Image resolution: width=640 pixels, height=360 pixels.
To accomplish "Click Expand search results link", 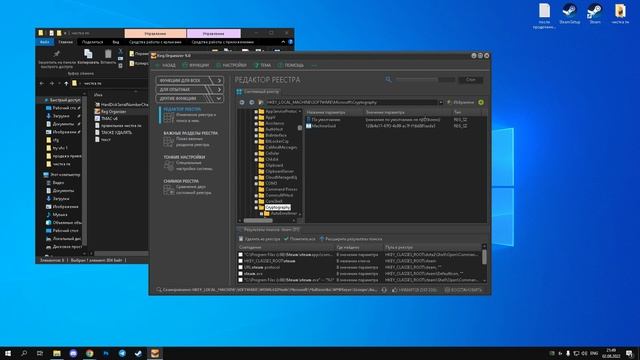I will pyautogui.click(x=351, y=239).
